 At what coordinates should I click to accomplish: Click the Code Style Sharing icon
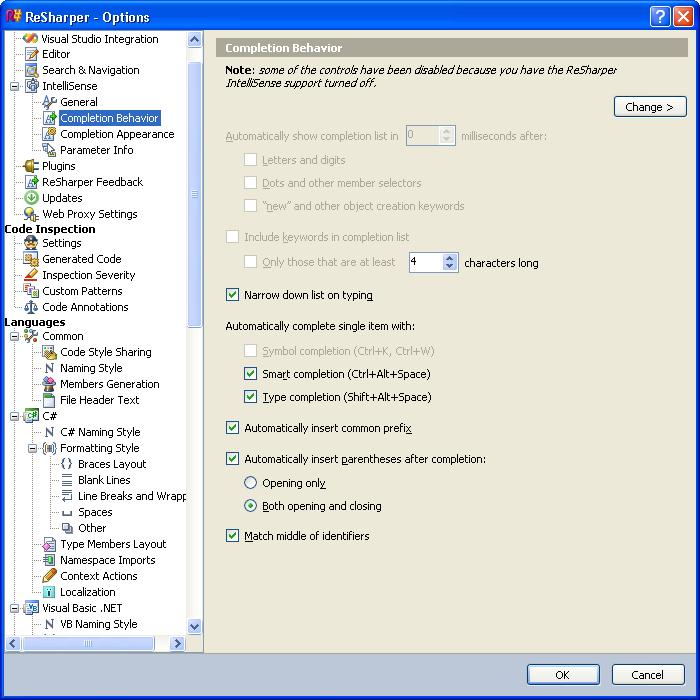pos(49,352)
